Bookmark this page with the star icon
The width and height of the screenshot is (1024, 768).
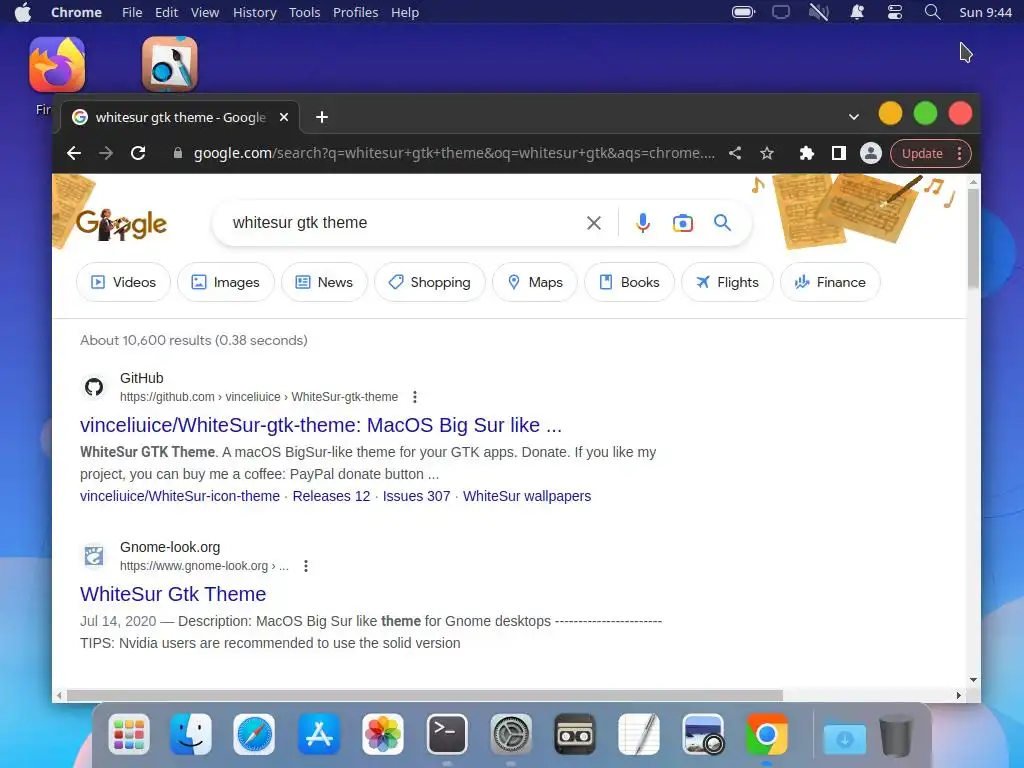coord(767,153)
